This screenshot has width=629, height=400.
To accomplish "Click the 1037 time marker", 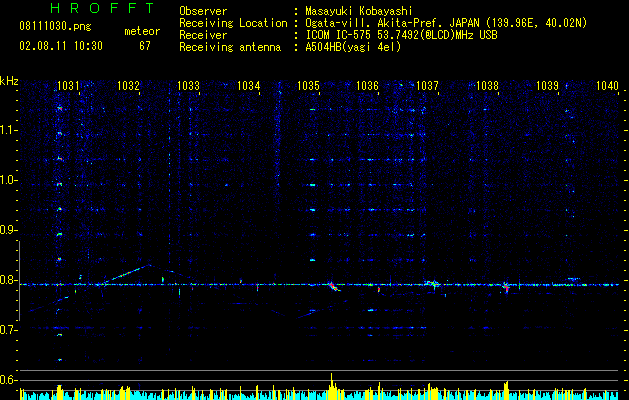I will [x=428, y=86].
